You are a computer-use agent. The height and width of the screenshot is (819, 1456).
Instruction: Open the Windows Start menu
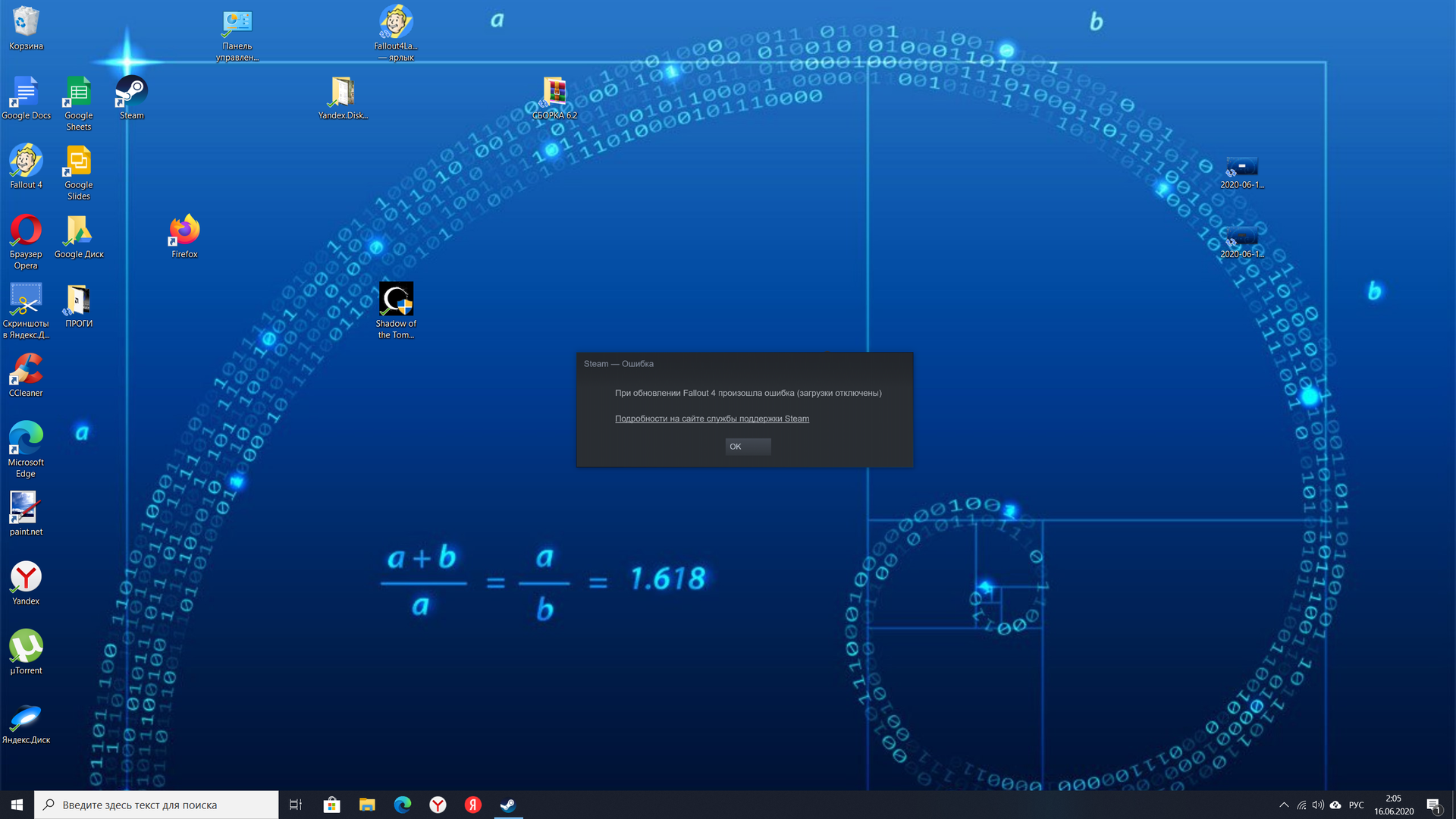(x=17, y=805)
